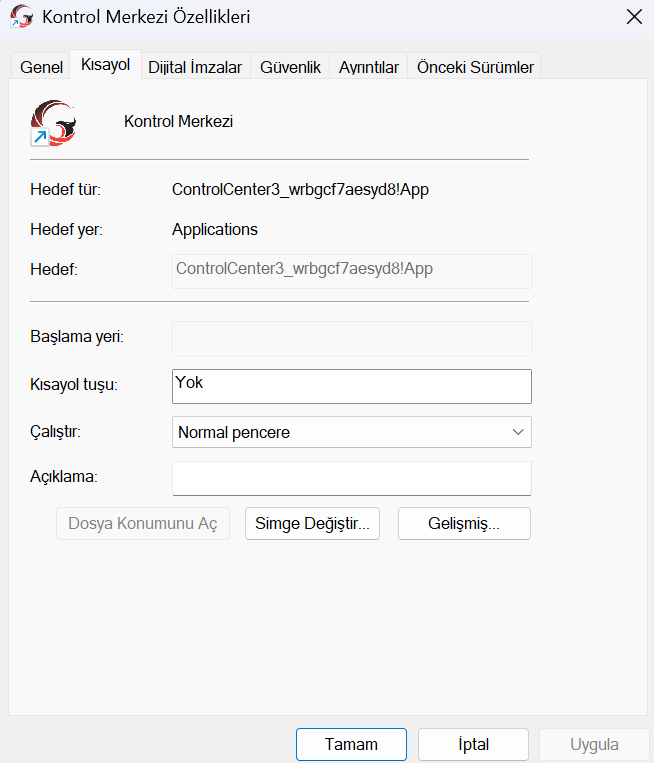The width and height of the screenshot is (654, 763).
Task: Click the Kısayol tuşu label
Action: click(74, 384)
